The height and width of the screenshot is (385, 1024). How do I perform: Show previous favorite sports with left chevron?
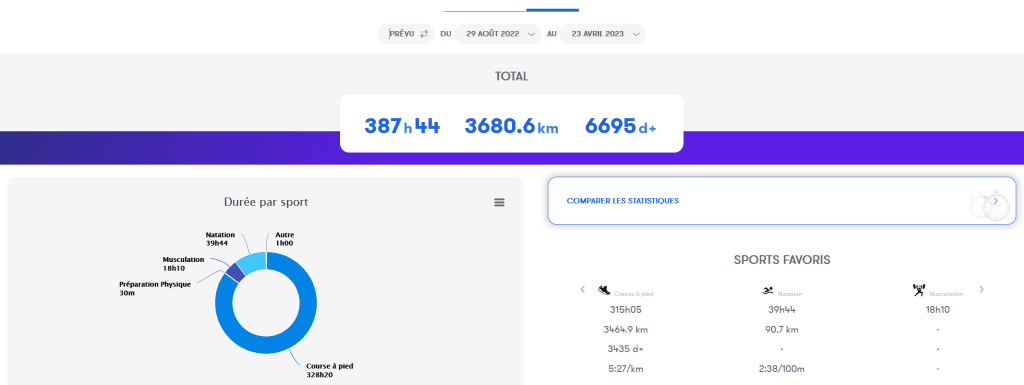point(583,289)
